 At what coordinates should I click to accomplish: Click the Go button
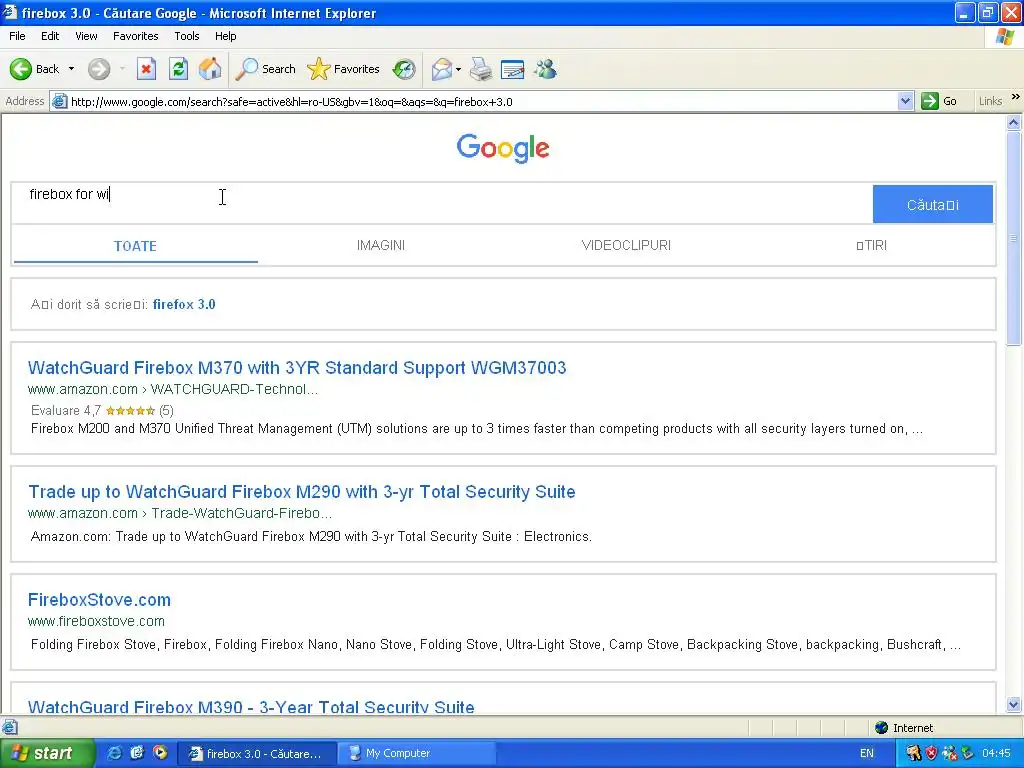coord(939,101)
